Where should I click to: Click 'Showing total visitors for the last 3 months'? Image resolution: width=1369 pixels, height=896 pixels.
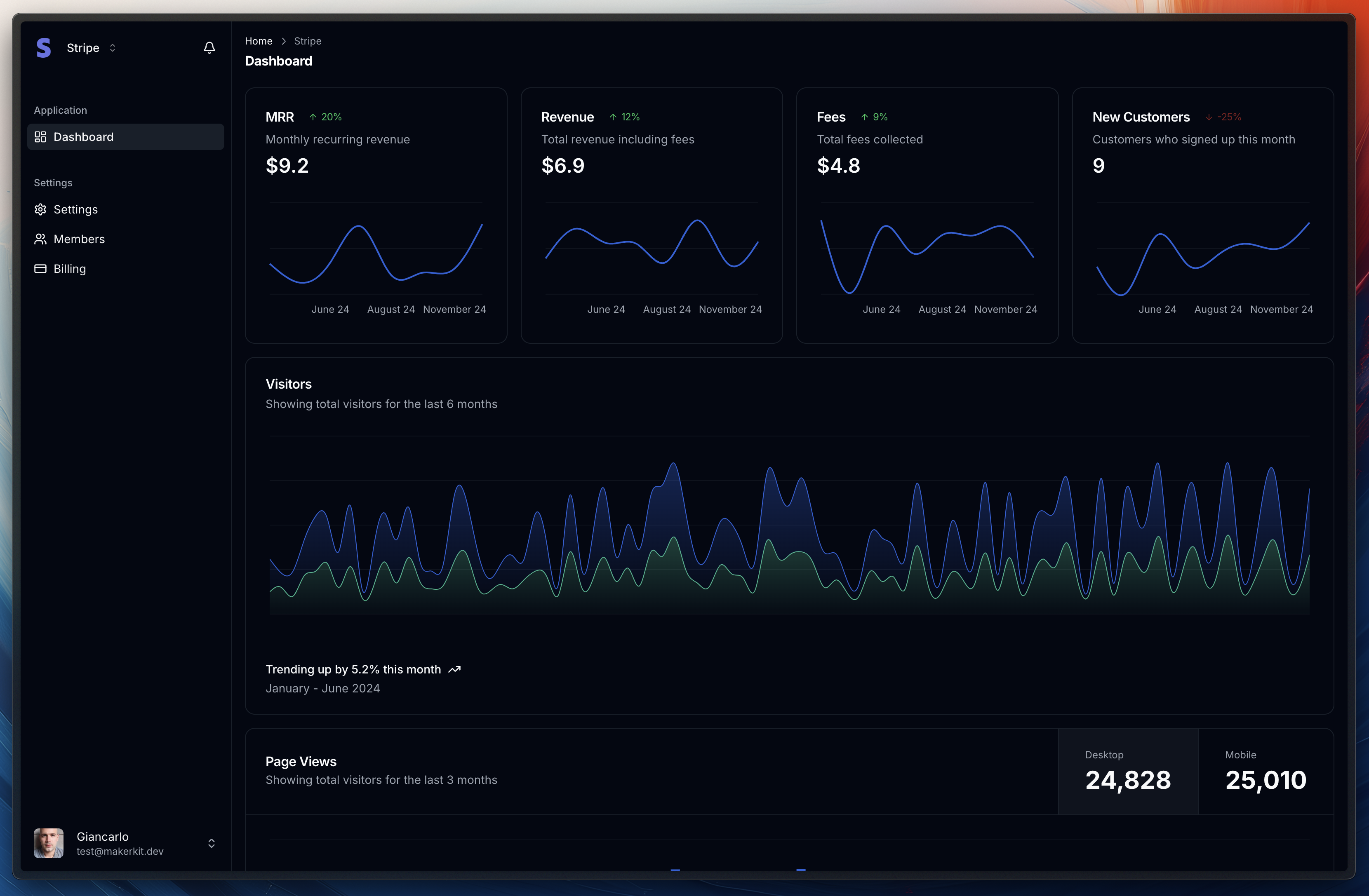pos(381,781)
